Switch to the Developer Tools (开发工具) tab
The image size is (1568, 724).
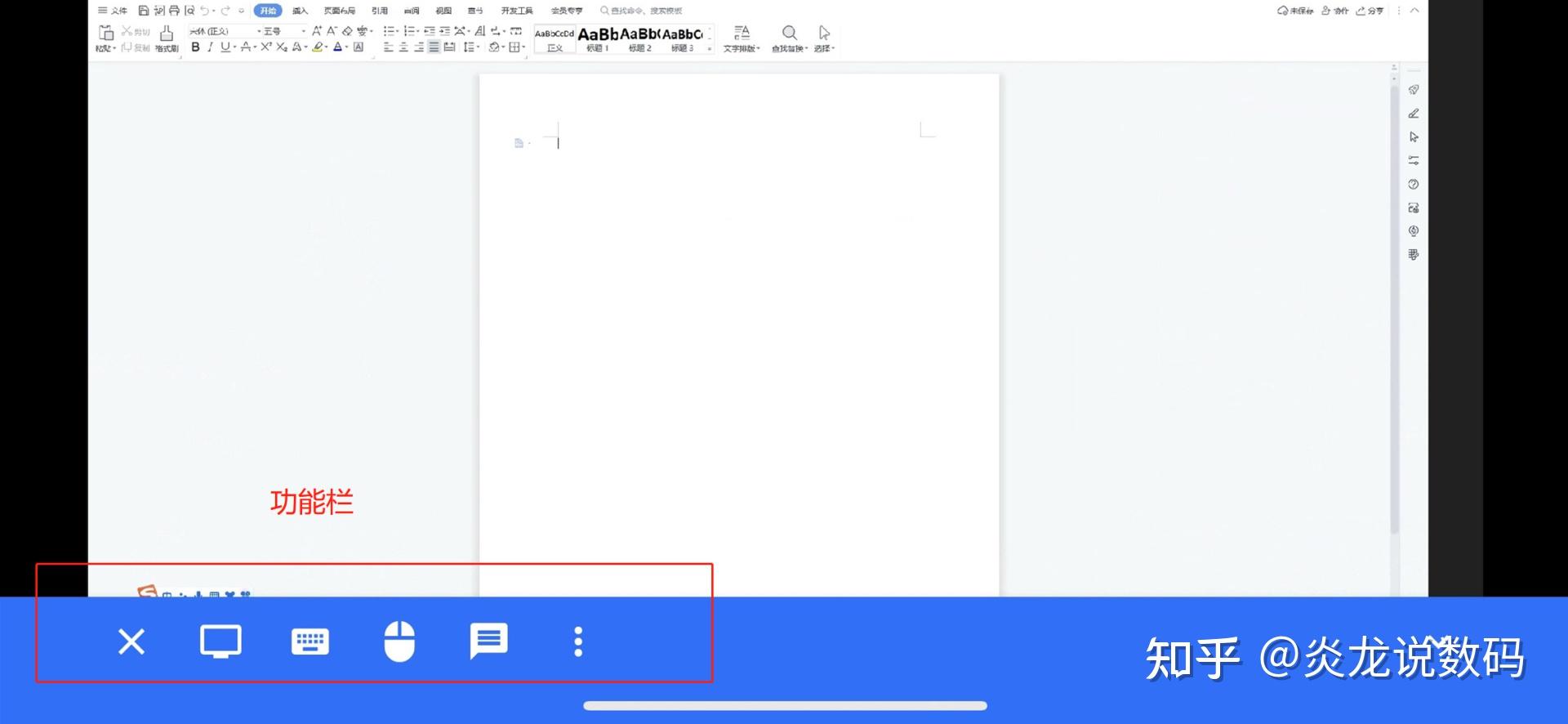click(517, 11)
